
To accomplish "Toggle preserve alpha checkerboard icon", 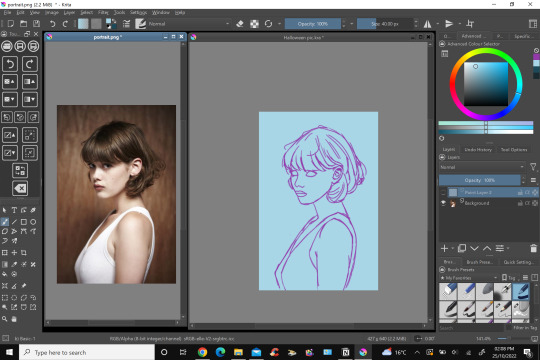I will click(254, 23).
